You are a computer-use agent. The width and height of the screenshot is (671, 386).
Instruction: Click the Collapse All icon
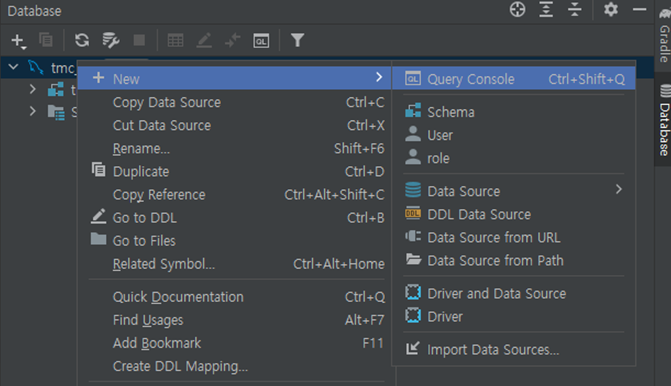575,9
